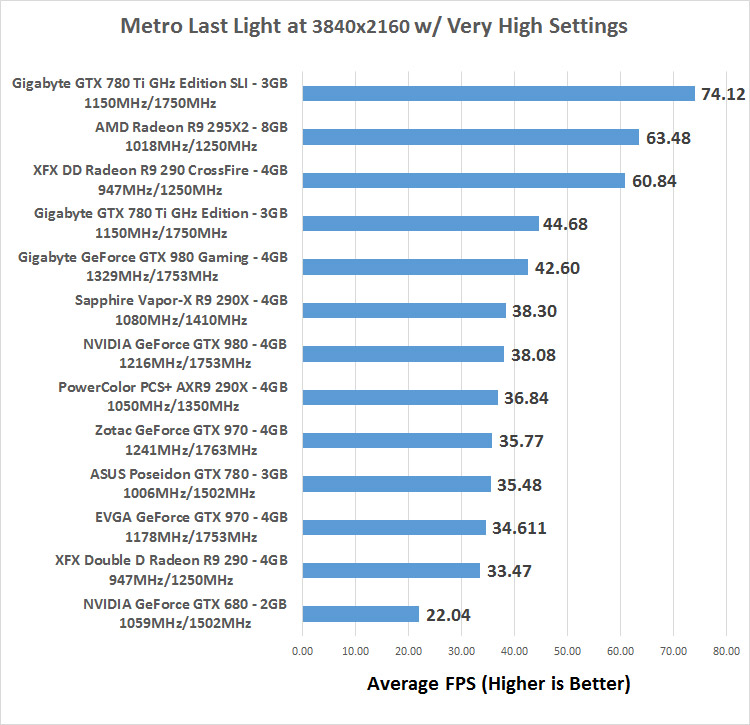Screen dimensions: 750x725
Task: Click the 'Average FPS (Higher is Better)' axis title
Action: 498,684
